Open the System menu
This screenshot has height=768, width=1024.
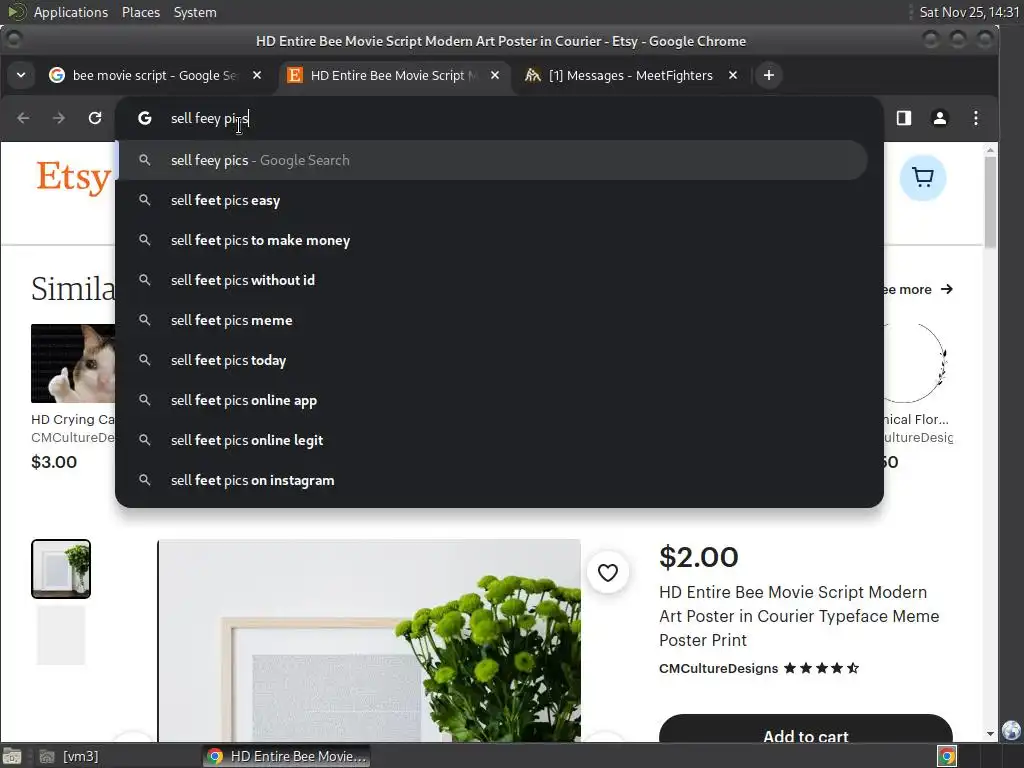pyautogui.click(x=195, y=12)
